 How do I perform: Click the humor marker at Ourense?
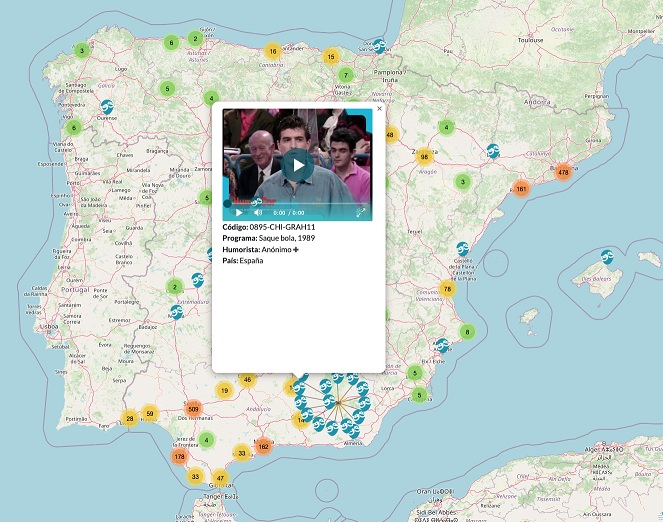(x=107, y=107)
